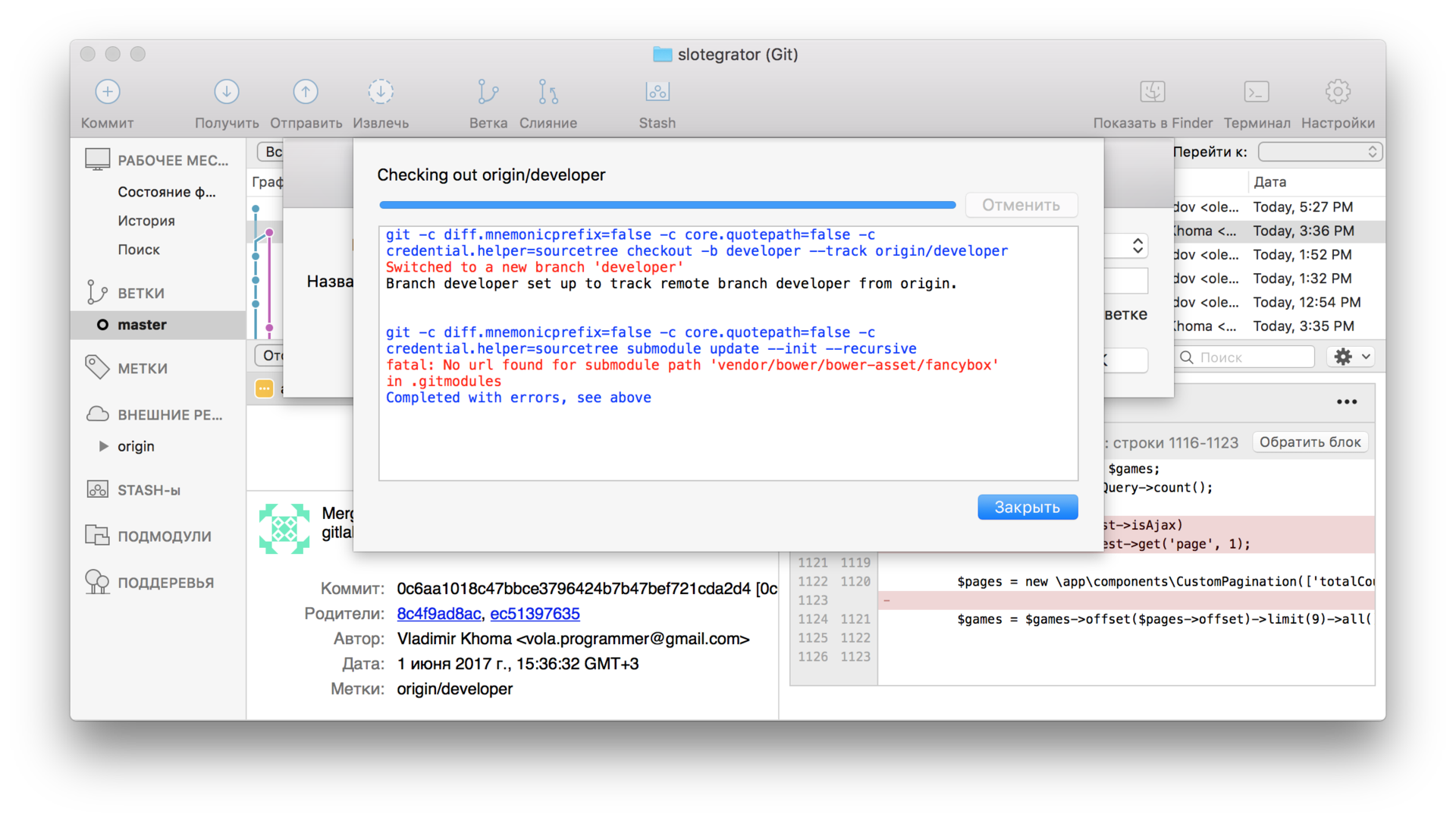Click the 'Switched to a new branch' output line

pyautogui.click(x=535, y=267)
